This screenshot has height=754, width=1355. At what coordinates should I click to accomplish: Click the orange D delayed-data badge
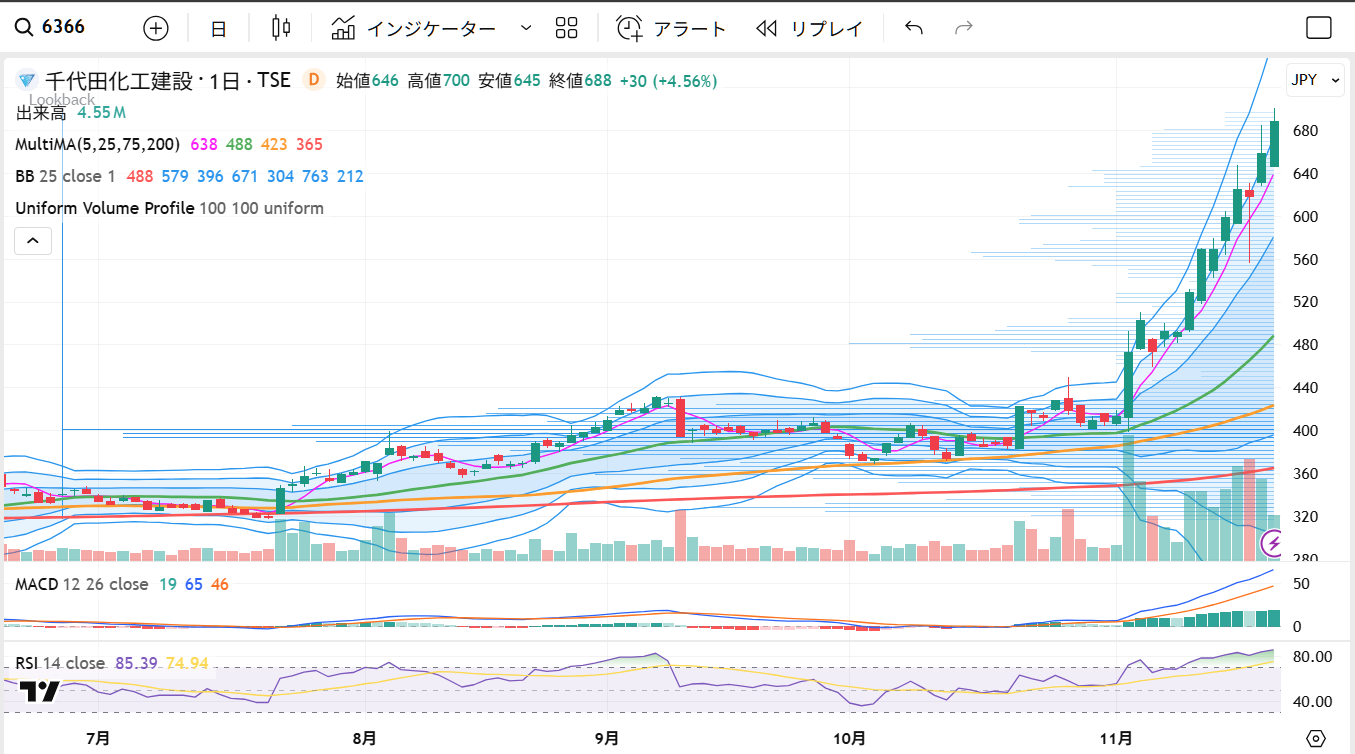click(314, 79)
